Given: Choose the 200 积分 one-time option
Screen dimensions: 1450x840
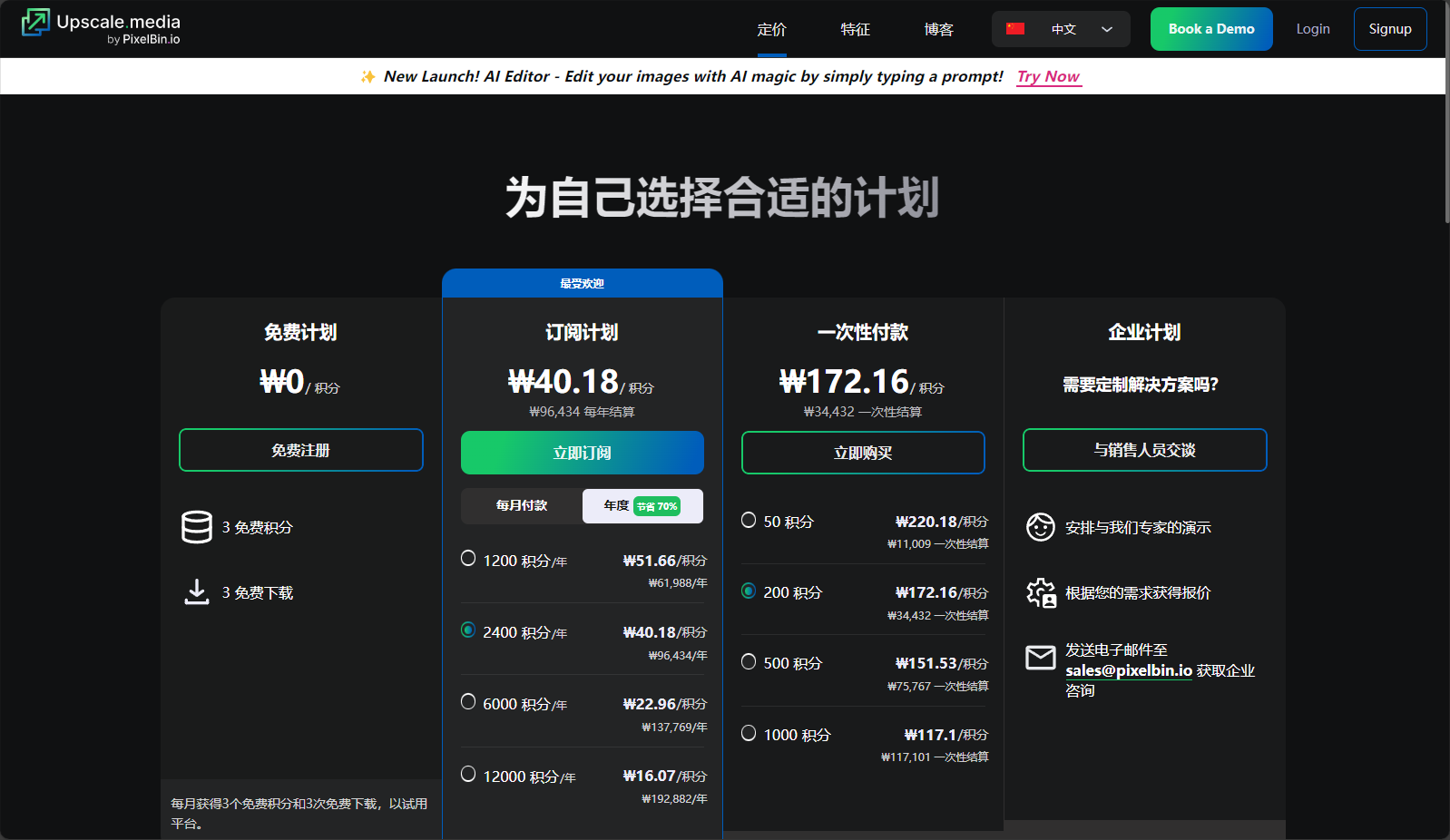Looking at the screenshot, I should coord(749,591).
